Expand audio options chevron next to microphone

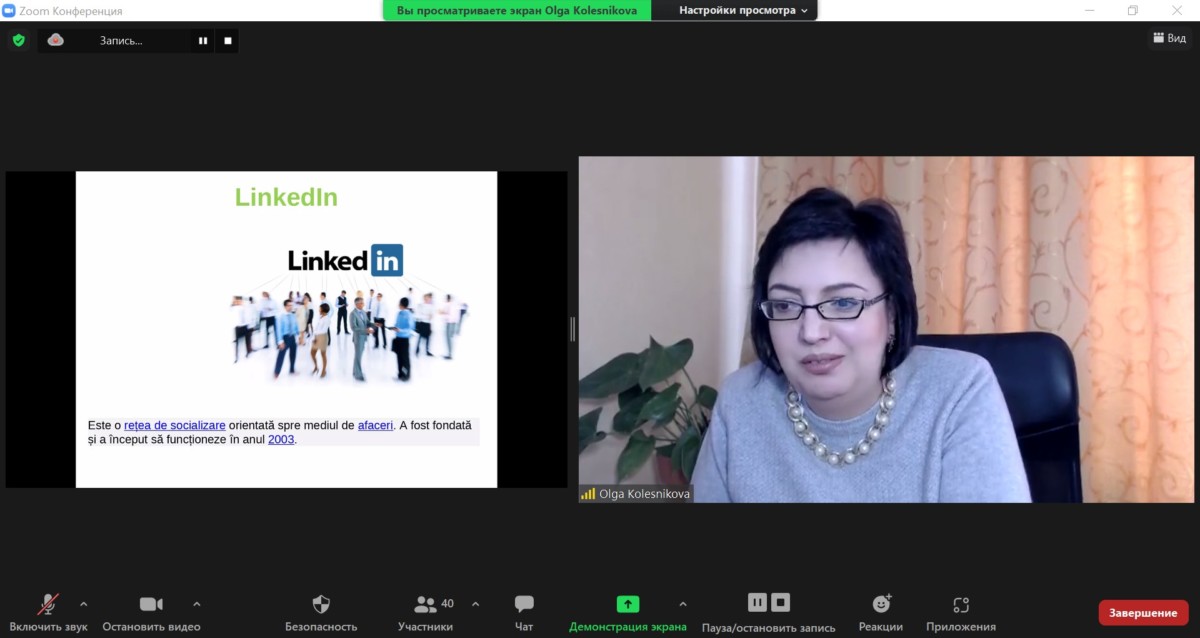83,604
